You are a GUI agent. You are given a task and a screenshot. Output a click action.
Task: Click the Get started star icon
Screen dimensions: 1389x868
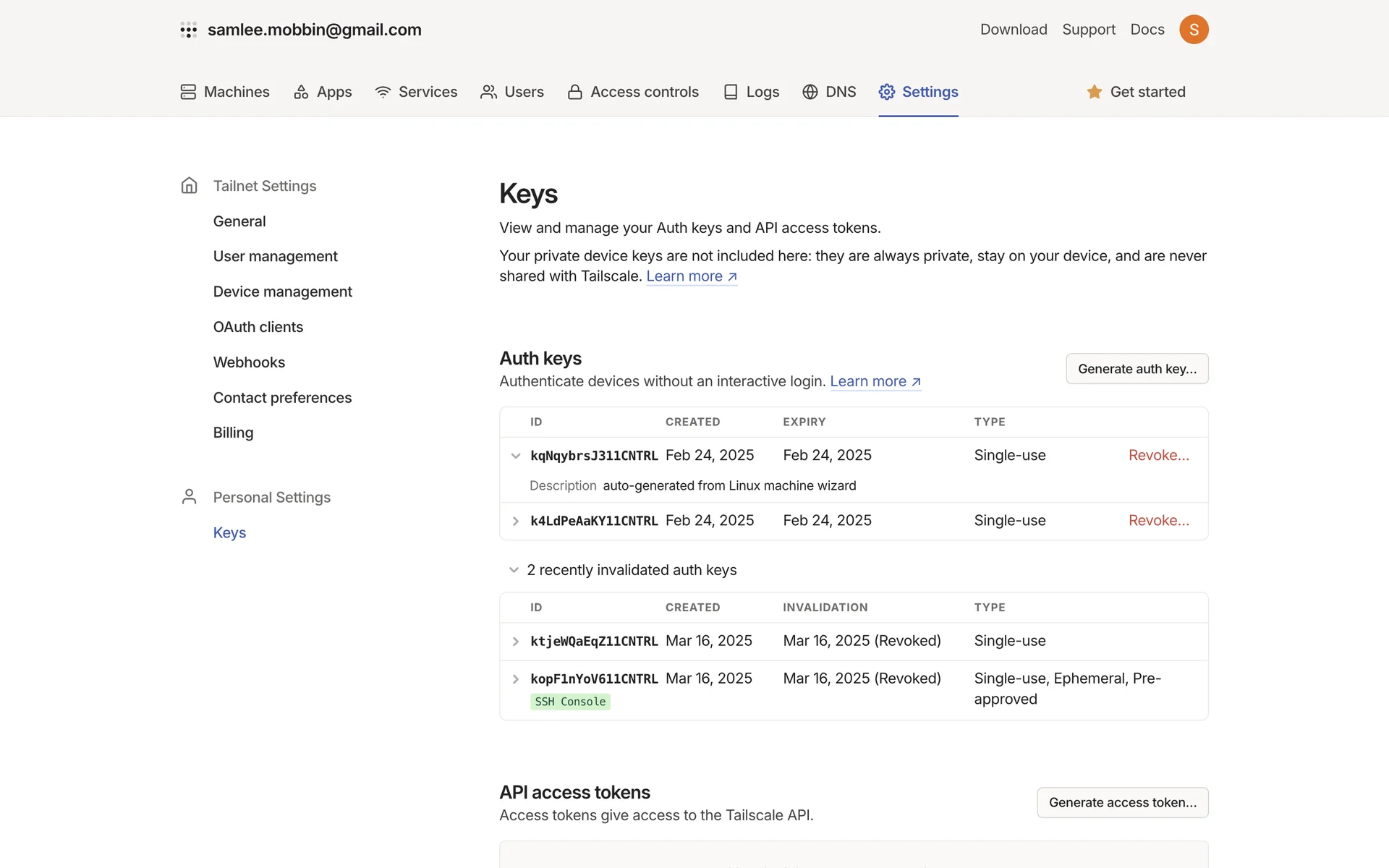[x=1094, y=92]
